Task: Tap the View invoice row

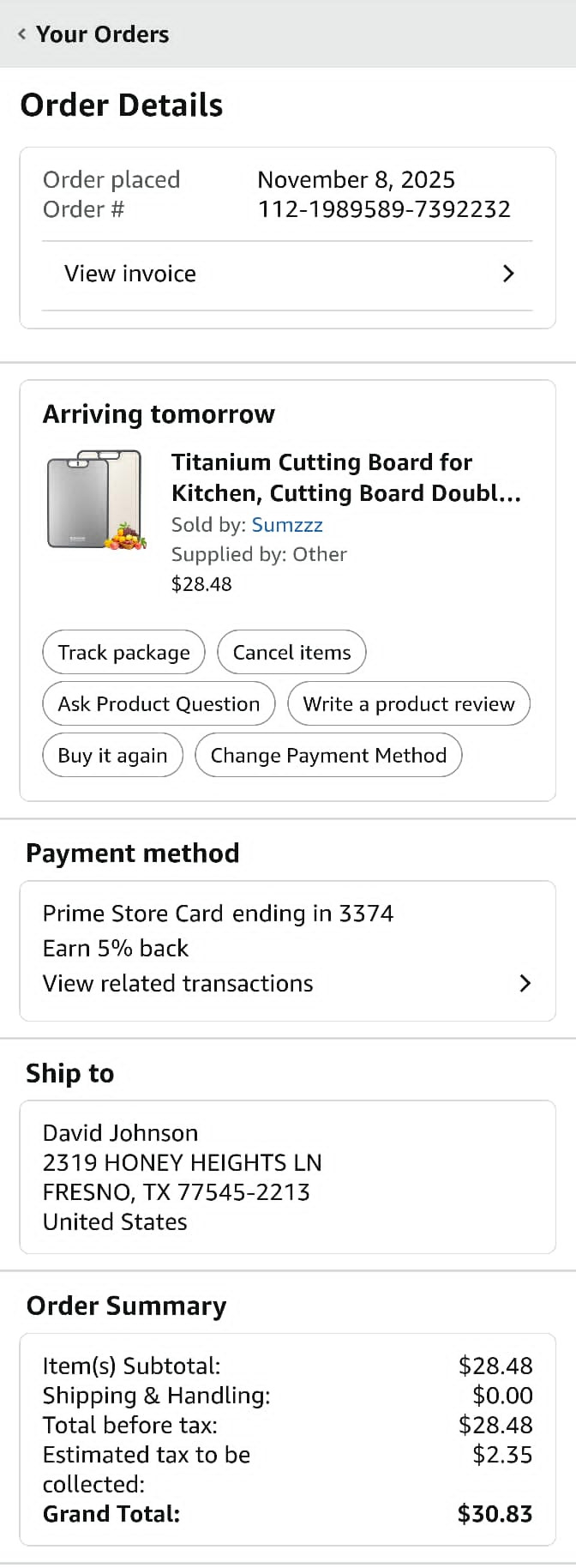Action: [130, 274]
